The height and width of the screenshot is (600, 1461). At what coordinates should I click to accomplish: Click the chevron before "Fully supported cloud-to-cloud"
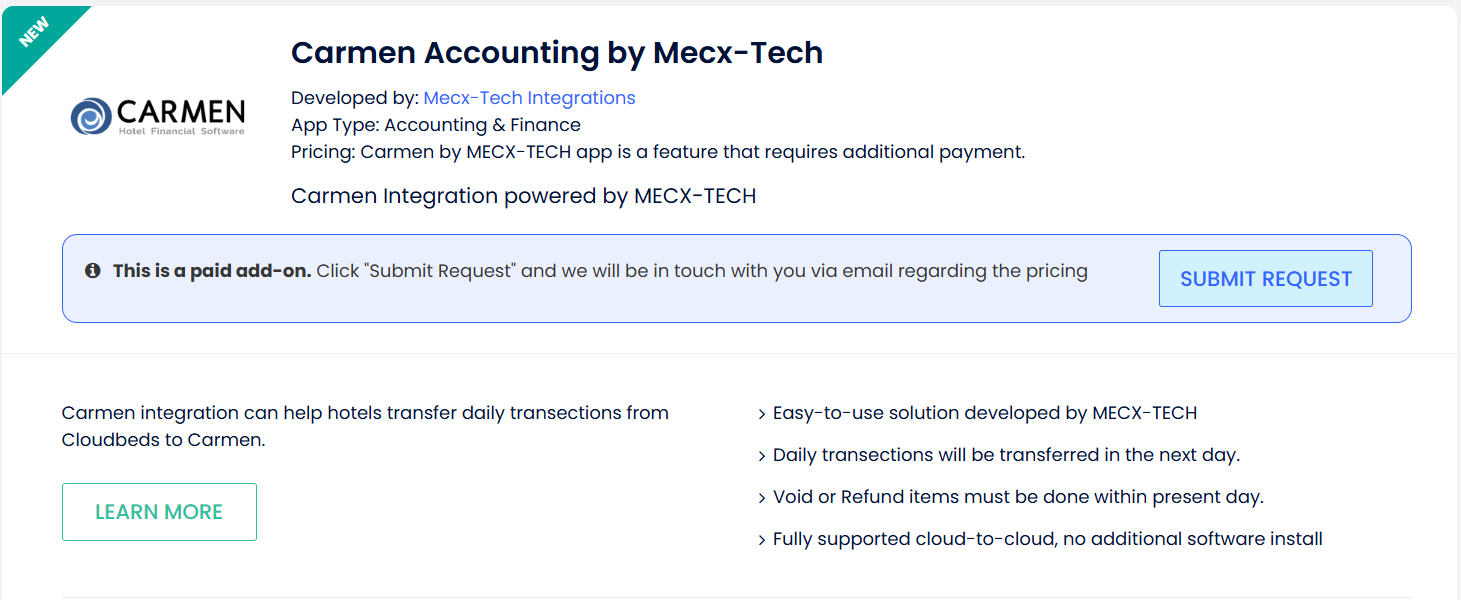pyautogui.click(x=762, y=540)
